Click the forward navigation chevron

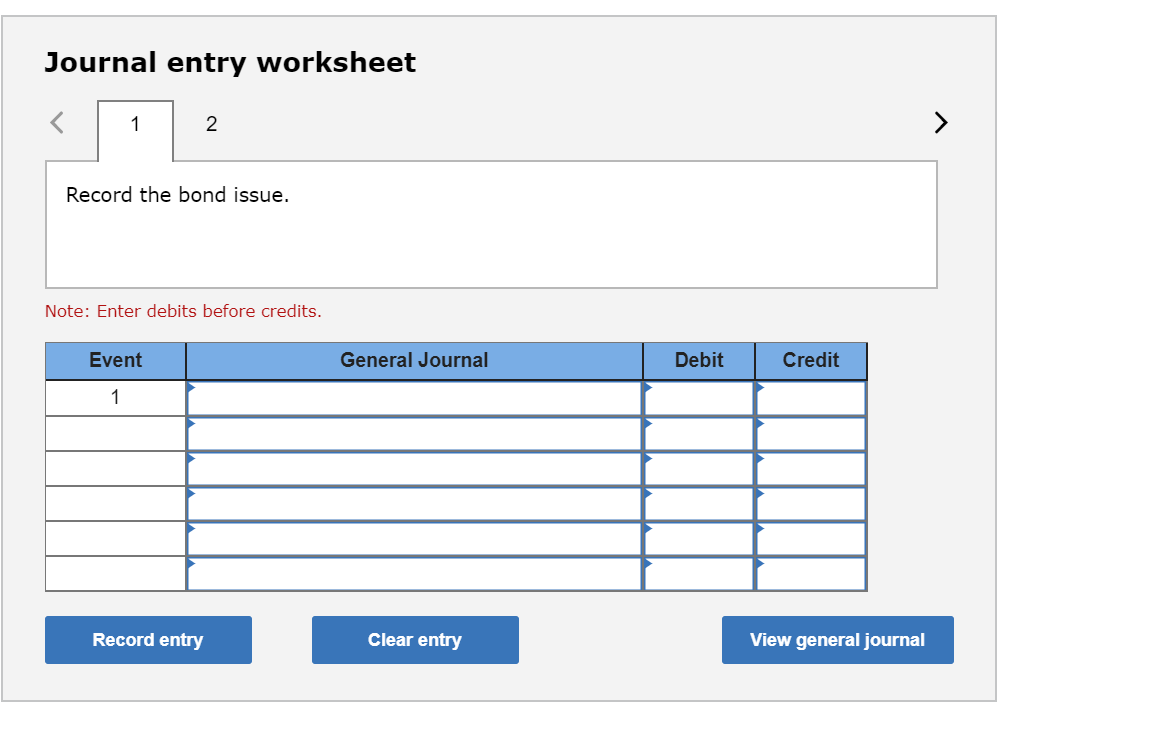pos(939,122)
